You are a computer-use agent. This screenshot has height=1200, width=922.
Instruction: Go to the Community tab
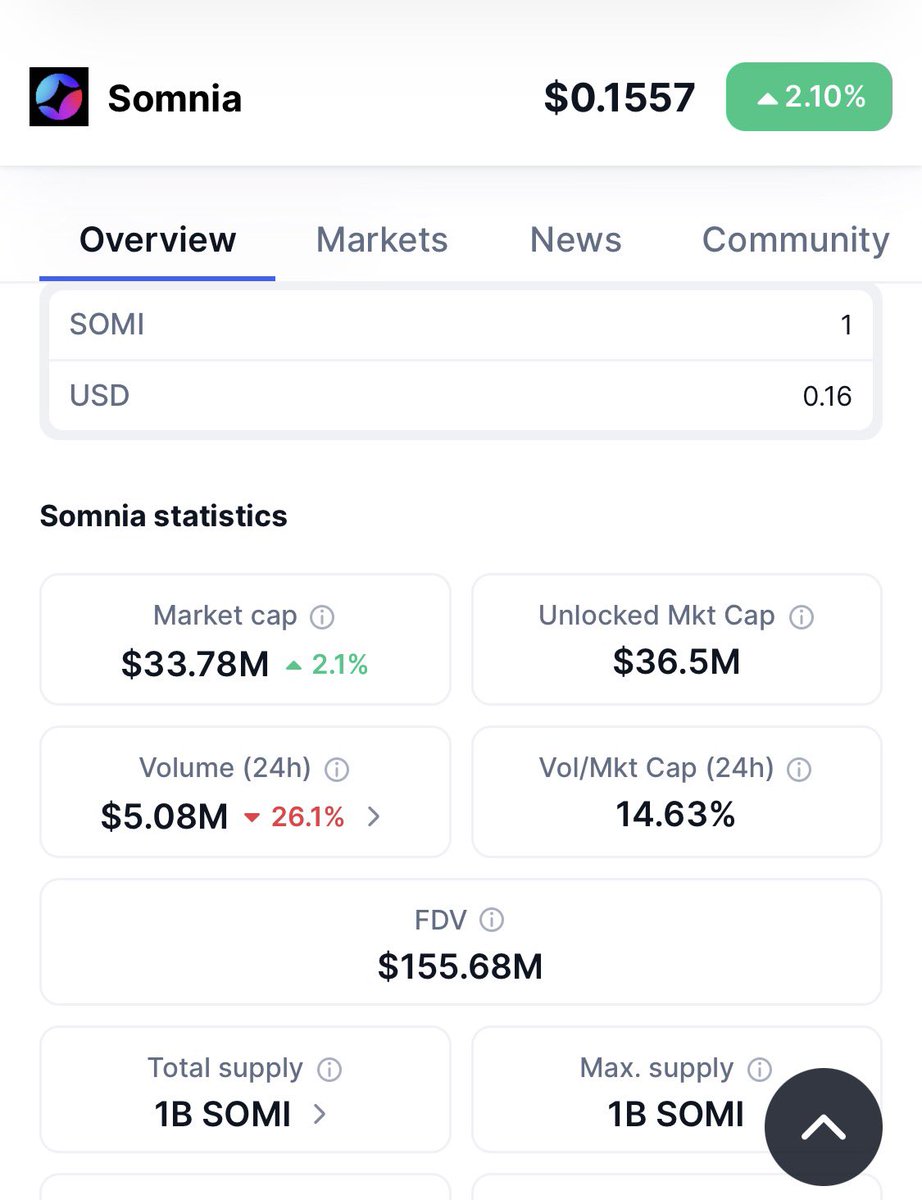796,240
